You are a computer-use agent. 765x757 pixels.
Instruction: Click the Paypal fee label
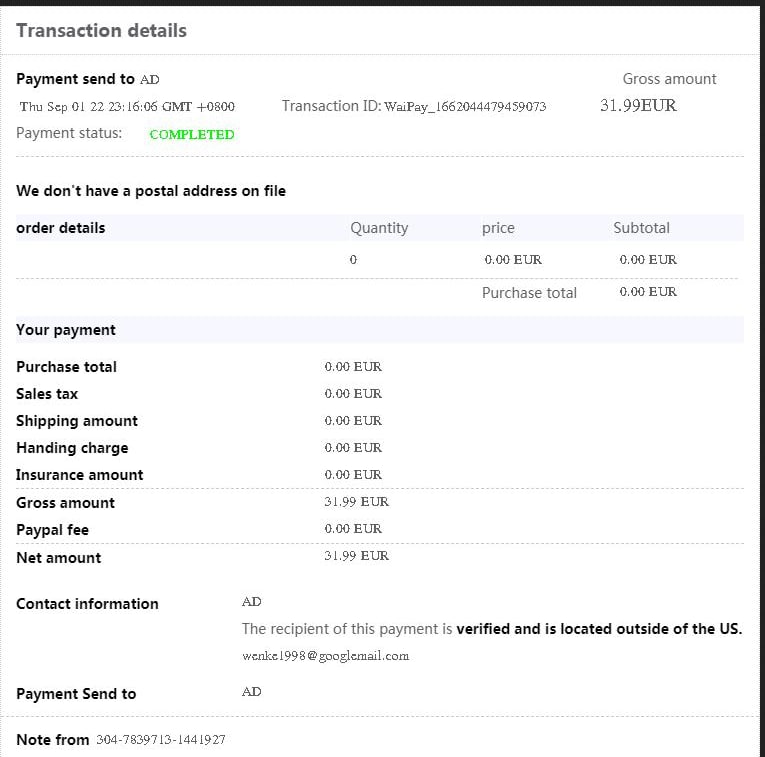pyautogui.click(x=52, y=530)
